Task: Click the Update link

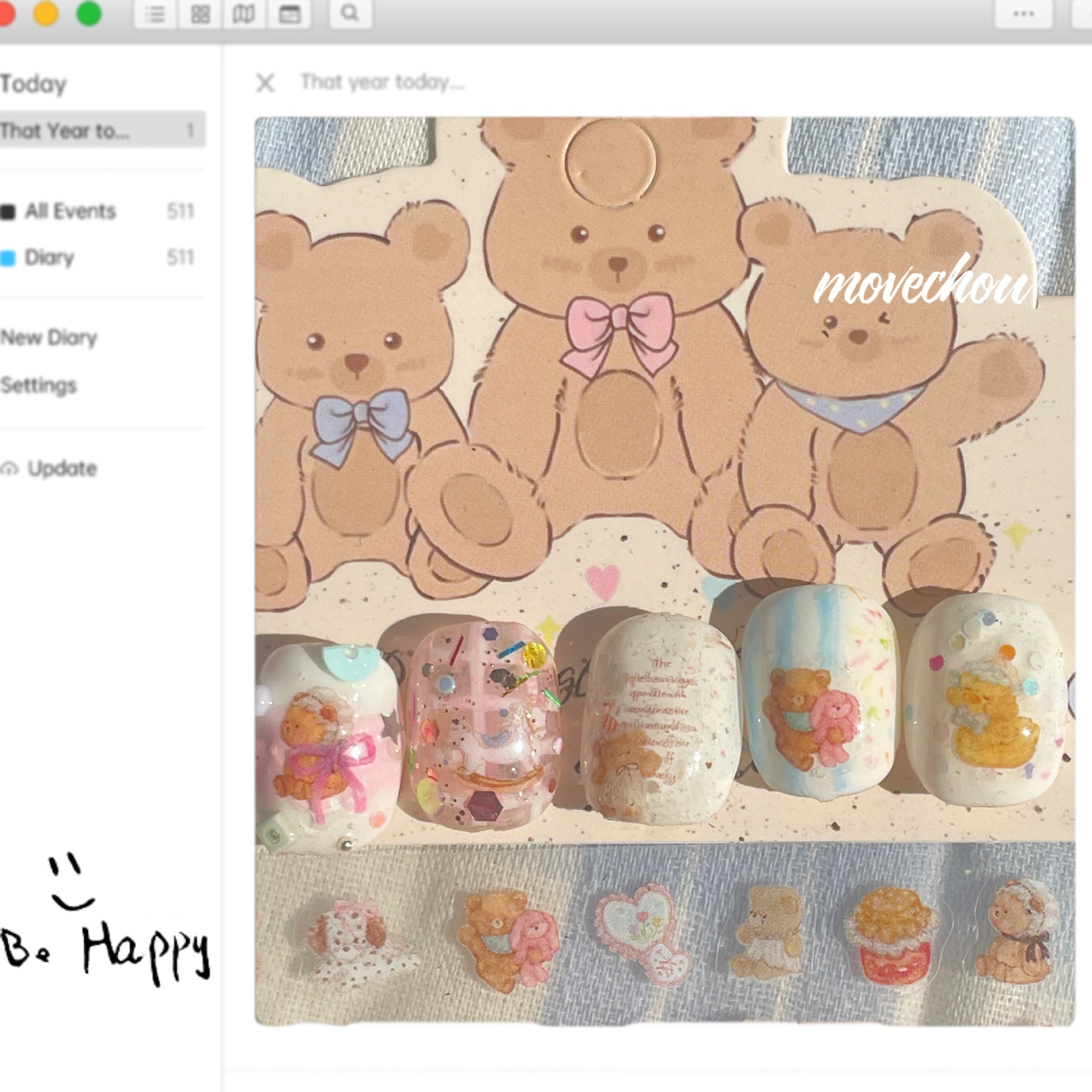Action: (x=63, y=469)
